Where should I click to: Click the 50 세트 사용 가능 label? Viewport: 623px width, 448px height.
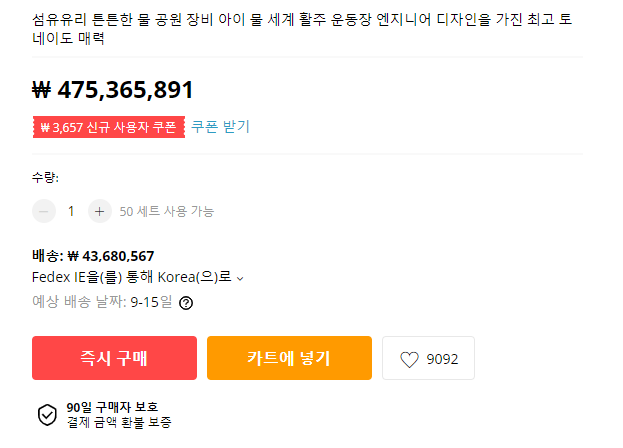coord(167,211)
